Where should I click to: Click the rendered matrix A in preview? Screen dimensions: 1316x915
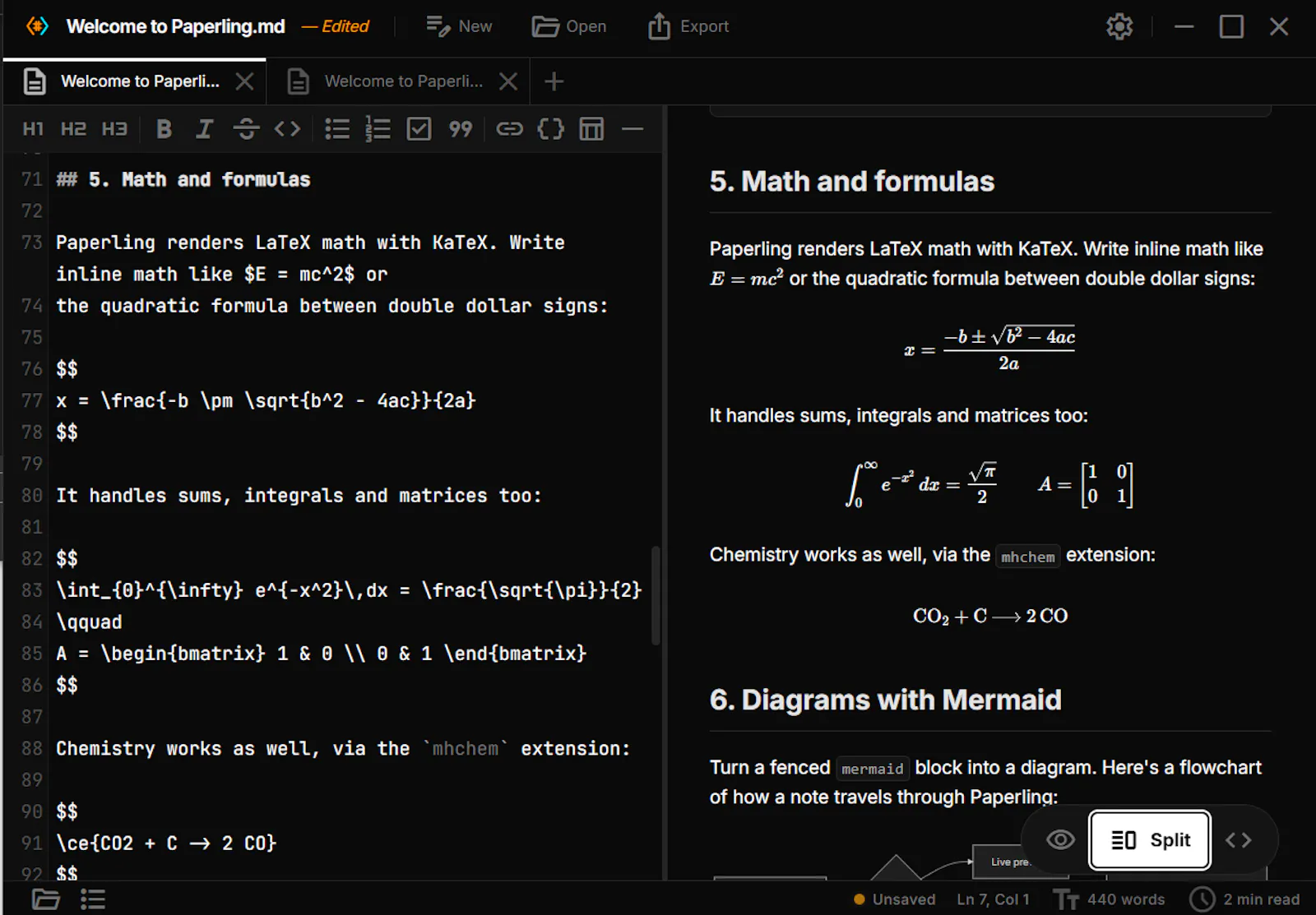point(1086,484)
